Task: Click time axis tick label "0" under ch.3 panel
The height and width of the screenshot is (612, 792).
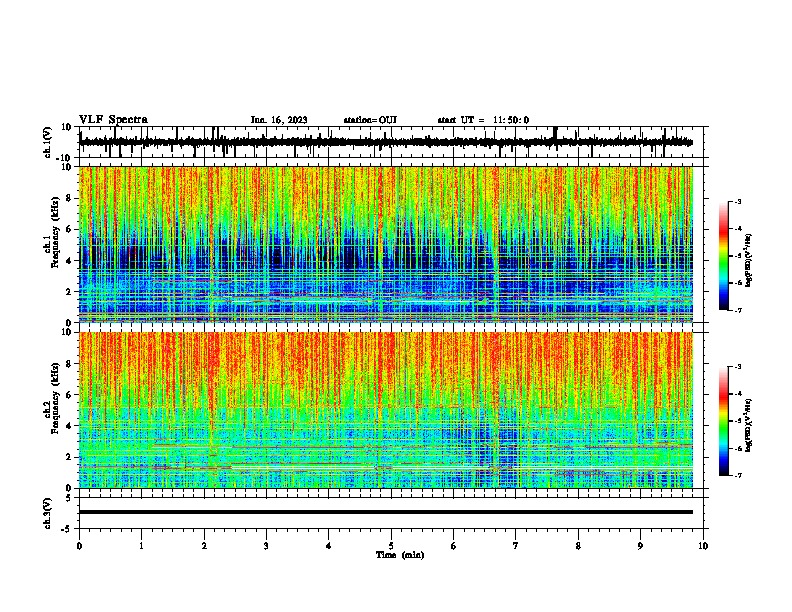Action: pyautogui.click(x=79, y=546)
